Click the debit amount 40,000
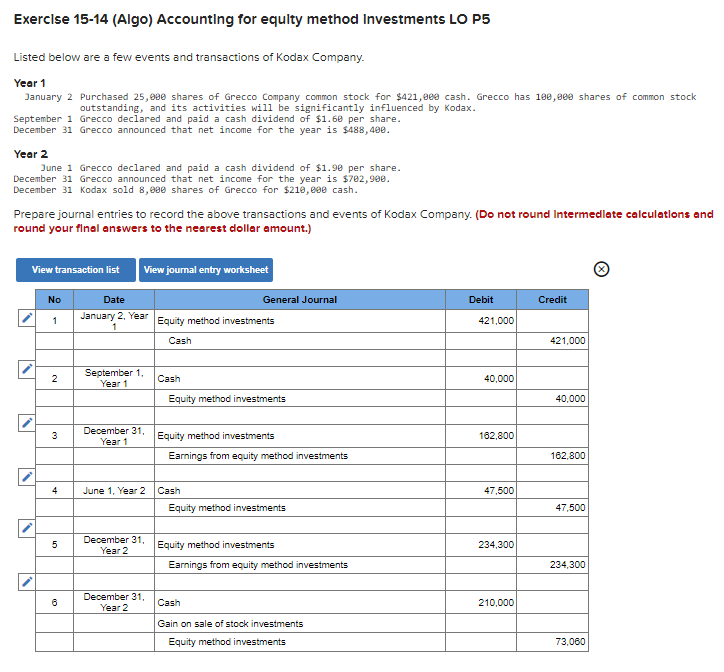This screenshot has height=672, width=724. (x=481, y=378)
